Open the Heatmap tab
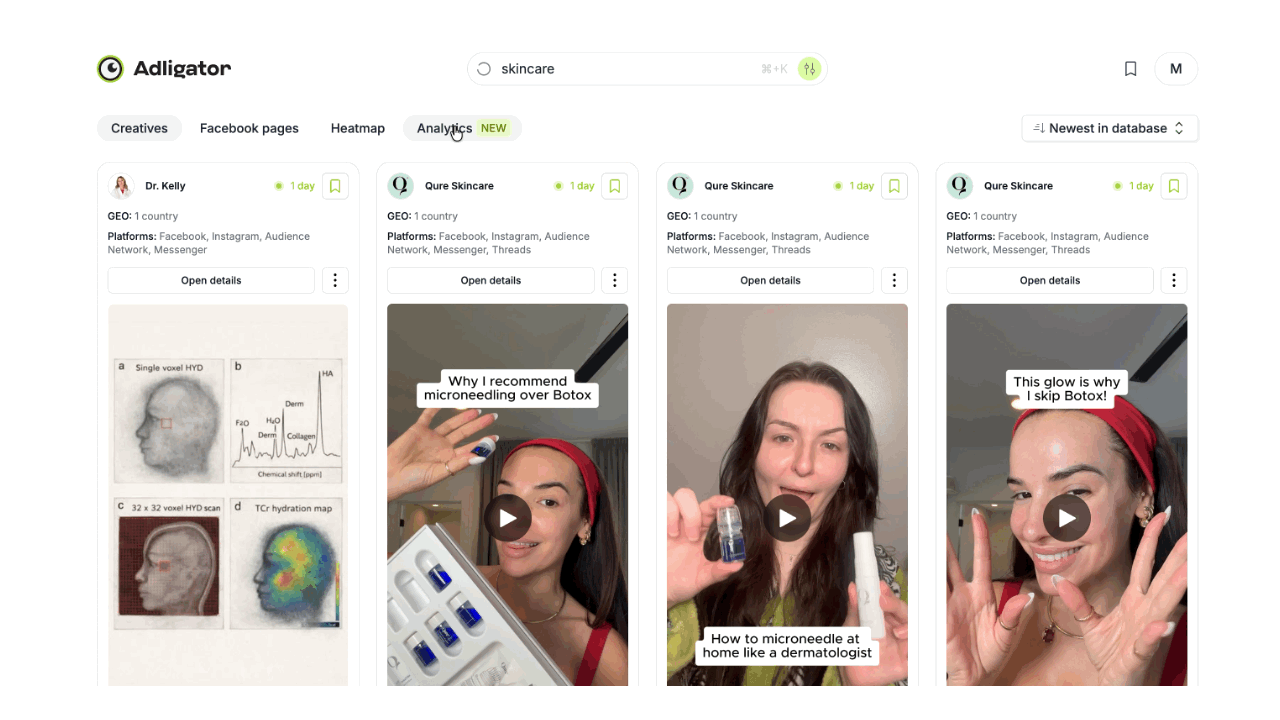The width and height of the screenshot is (1280, 720). (358, 128)
